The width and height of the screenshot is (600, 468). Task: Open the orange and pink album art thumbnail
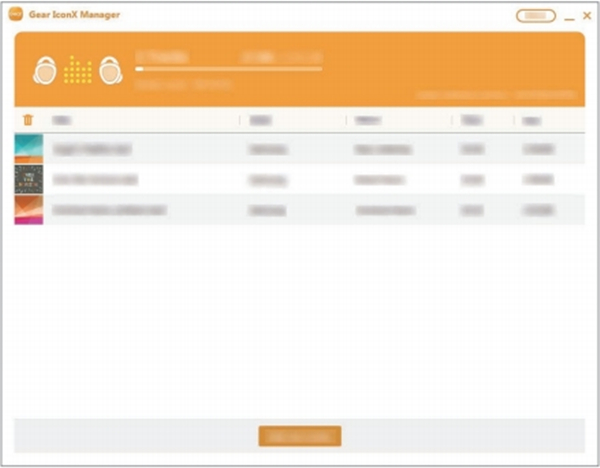point(29,210)
